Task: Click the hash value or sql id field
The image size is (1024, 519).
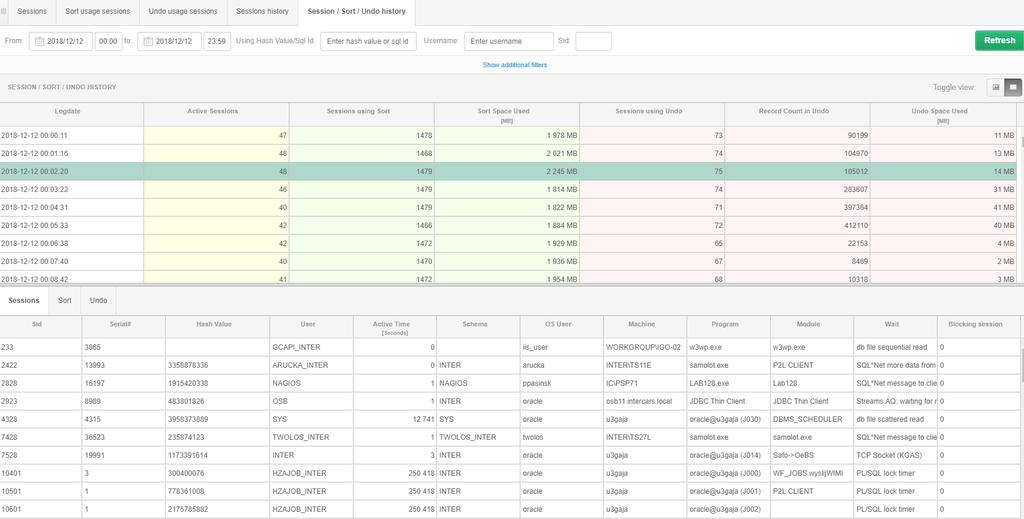Action: 368,41
